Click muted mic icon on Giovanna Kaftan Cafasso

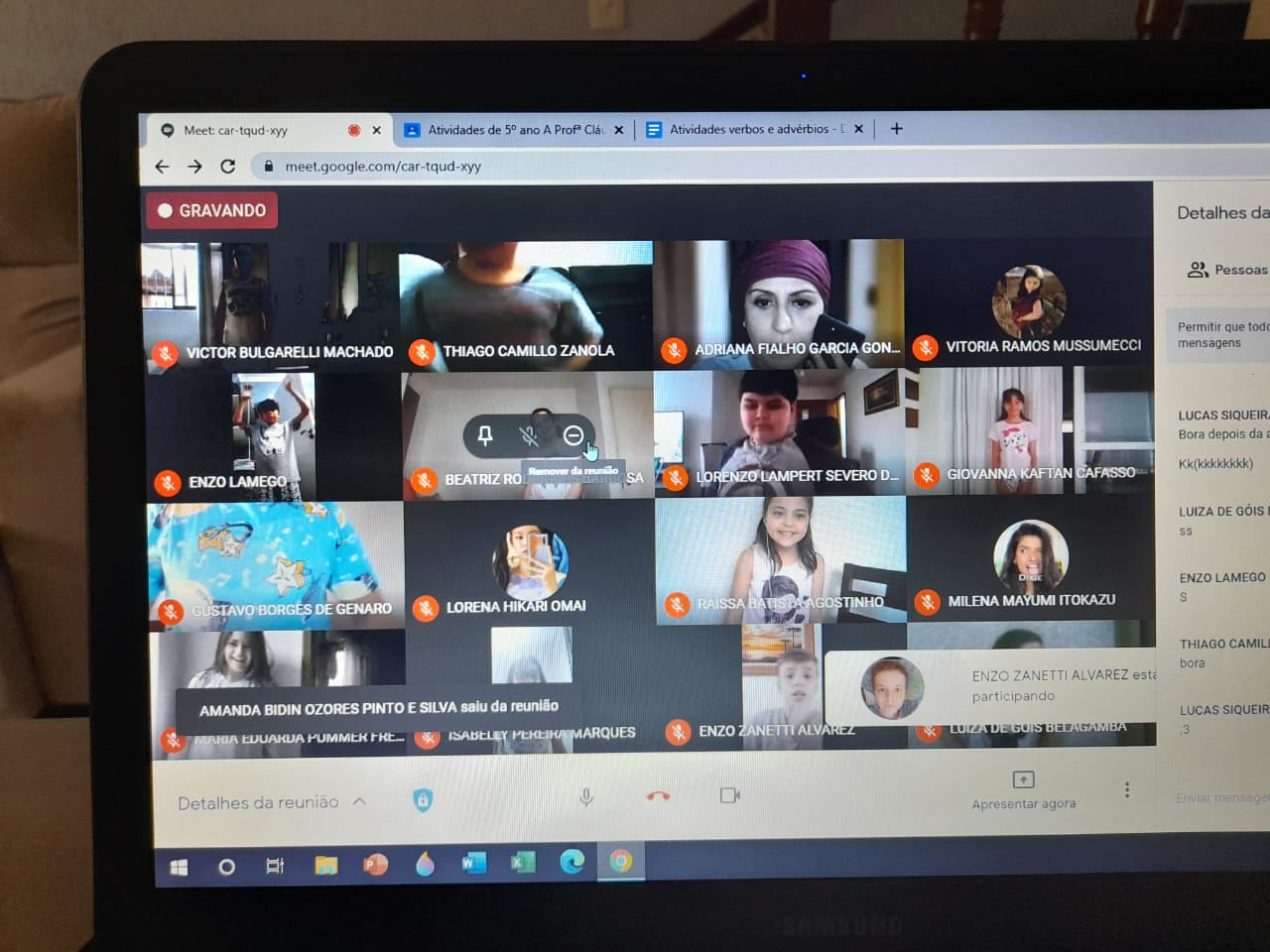point(927,475)
